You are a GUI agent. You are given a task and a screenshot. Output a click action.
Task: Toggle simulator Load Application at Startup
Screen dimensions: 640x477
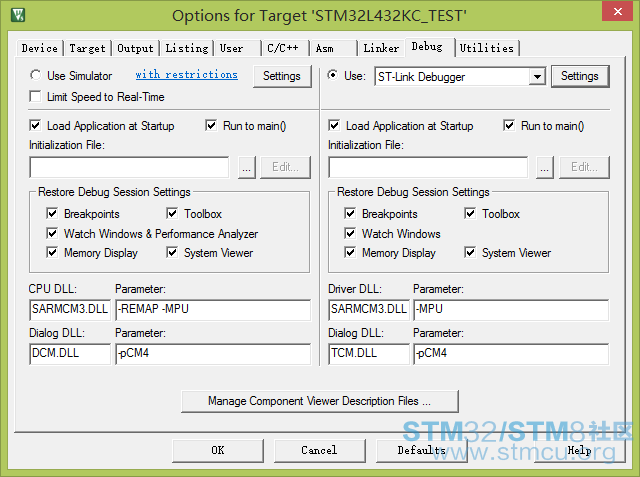click(36, 125)
